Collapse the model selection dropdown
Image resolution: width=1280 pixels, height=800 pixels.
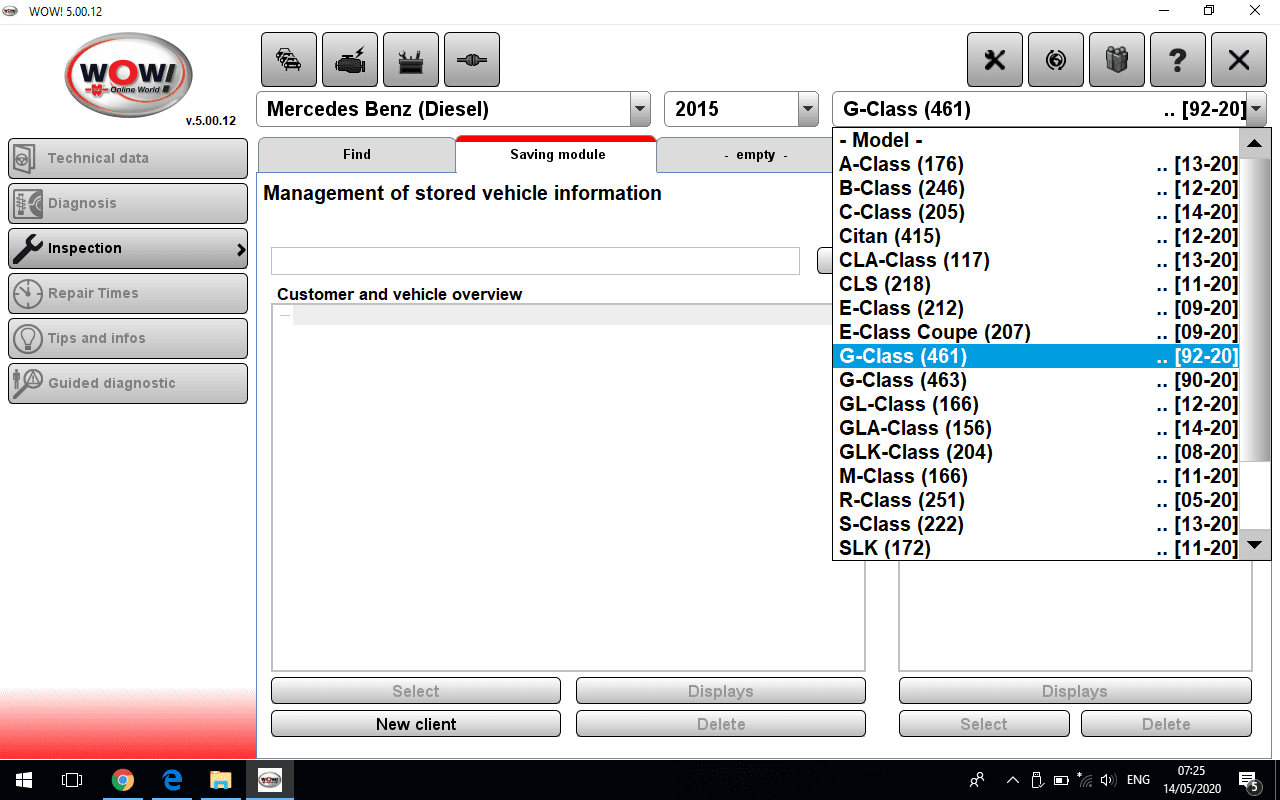pyautogui.click(x=1254, y=109)
